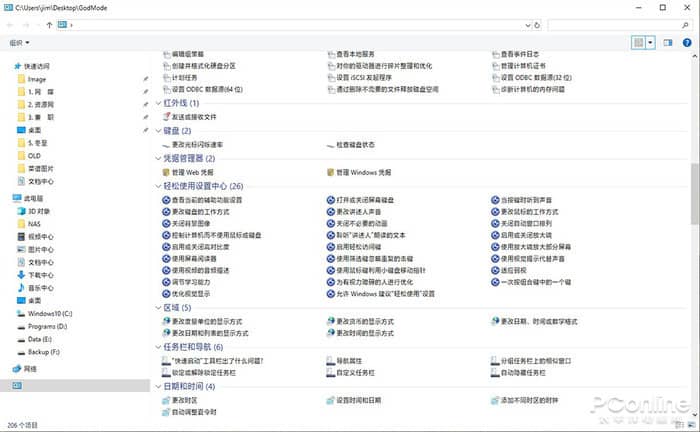
Task: Click the icon beside 发送或接收文件
Action: [167, 117]
